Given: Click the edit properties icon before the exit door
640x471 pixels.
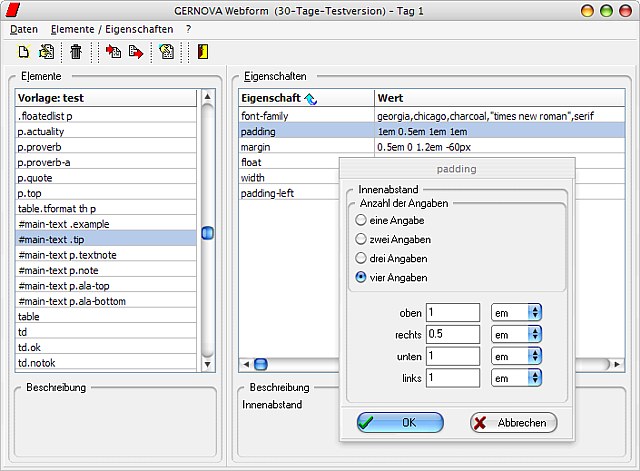Looking at the screenshot, I should 167,52.
